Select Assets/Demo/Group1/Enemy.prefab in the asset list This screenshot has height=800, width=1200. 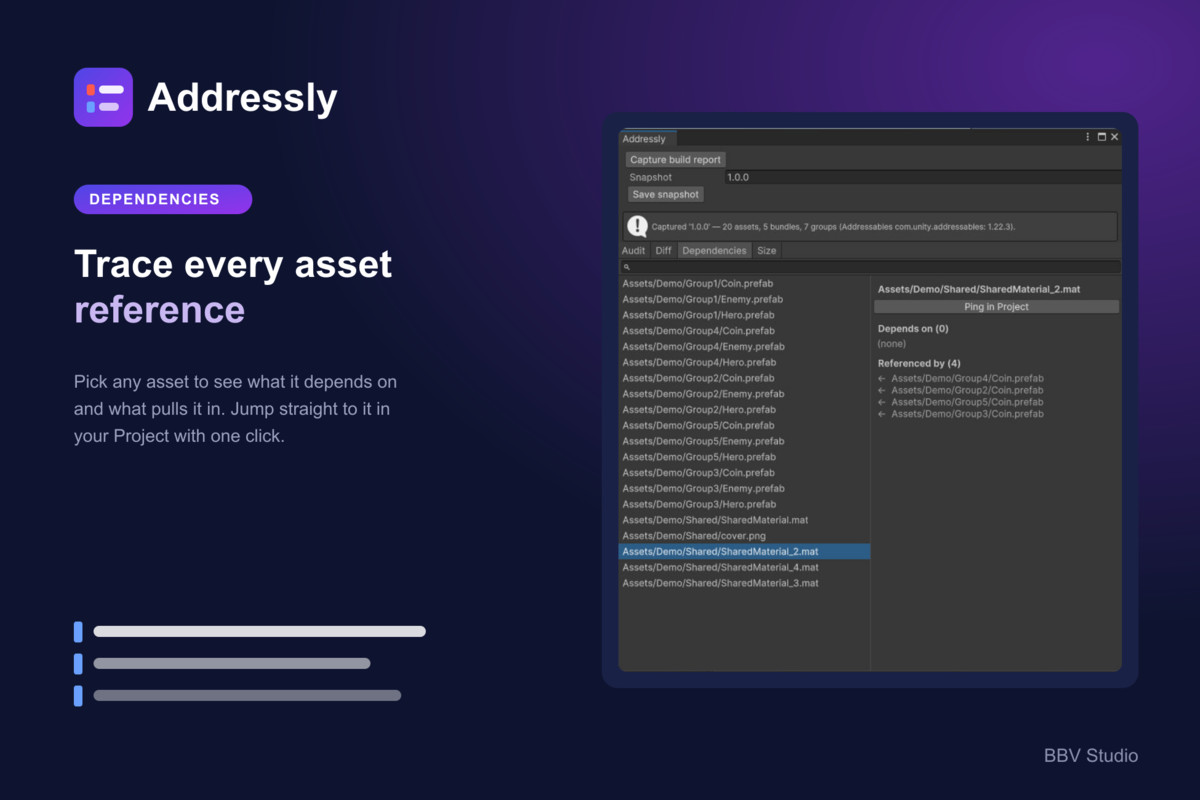744,299
